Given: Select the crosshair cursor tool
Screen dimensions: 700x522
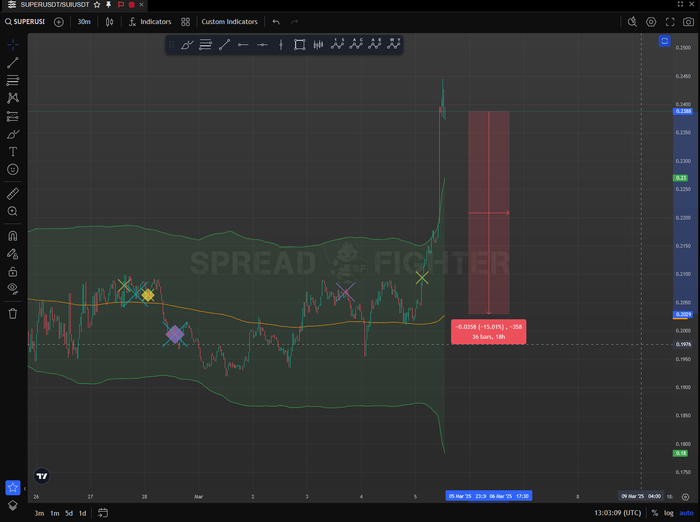Looking at the screenshot, I should point(13,45).
